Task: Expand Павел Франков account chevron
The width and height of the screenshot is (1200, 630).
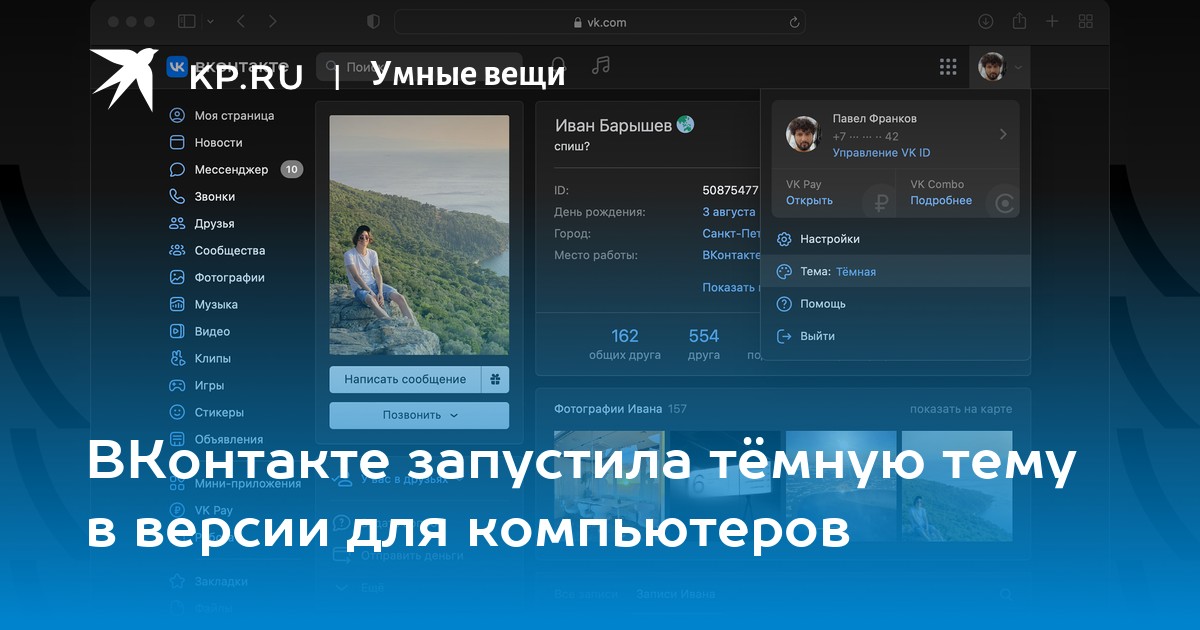Action: pyautogui.click(x=1003, y=134)
